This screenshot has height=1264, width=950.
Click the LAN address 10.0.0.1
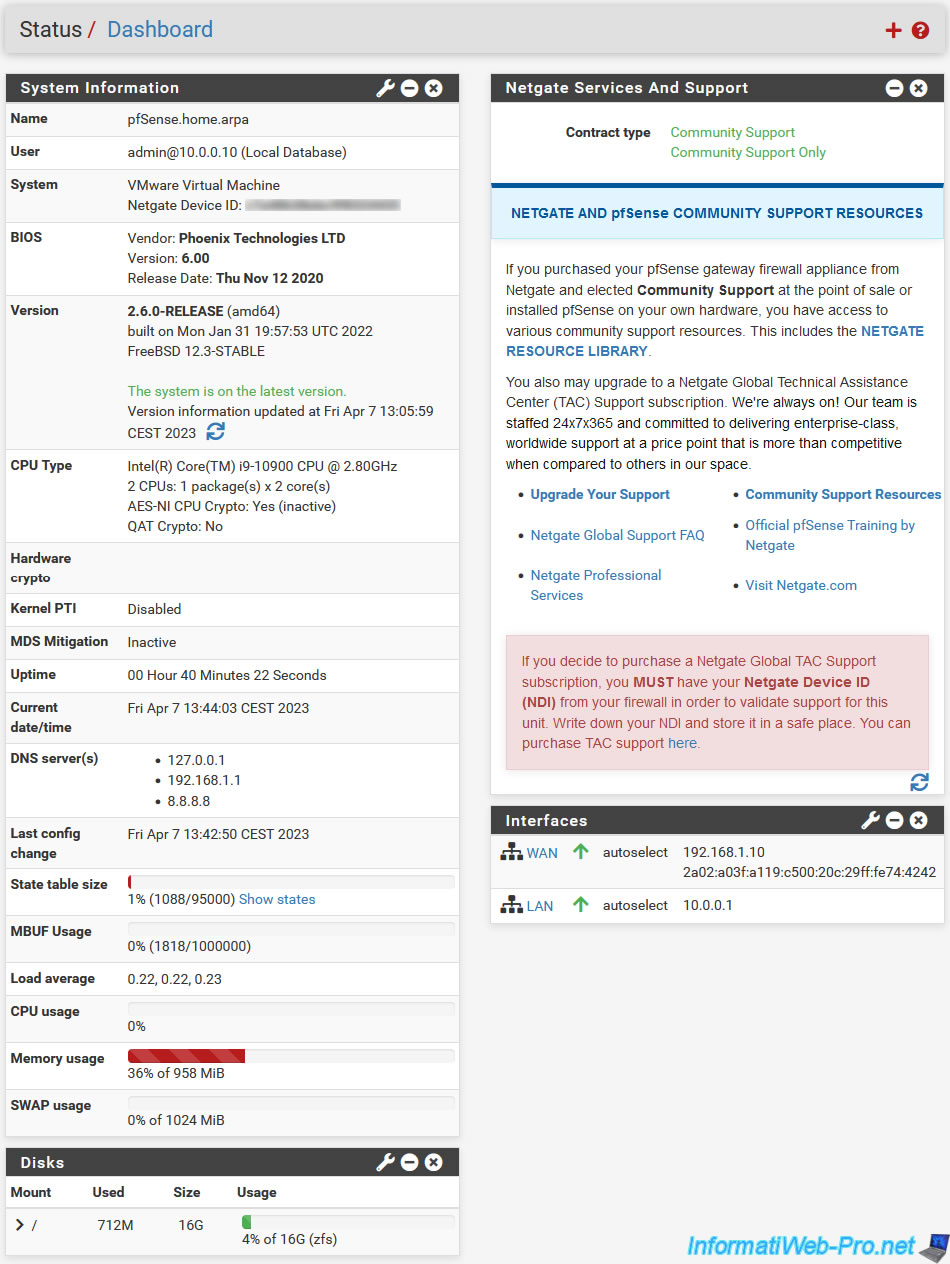coord(708,905)
